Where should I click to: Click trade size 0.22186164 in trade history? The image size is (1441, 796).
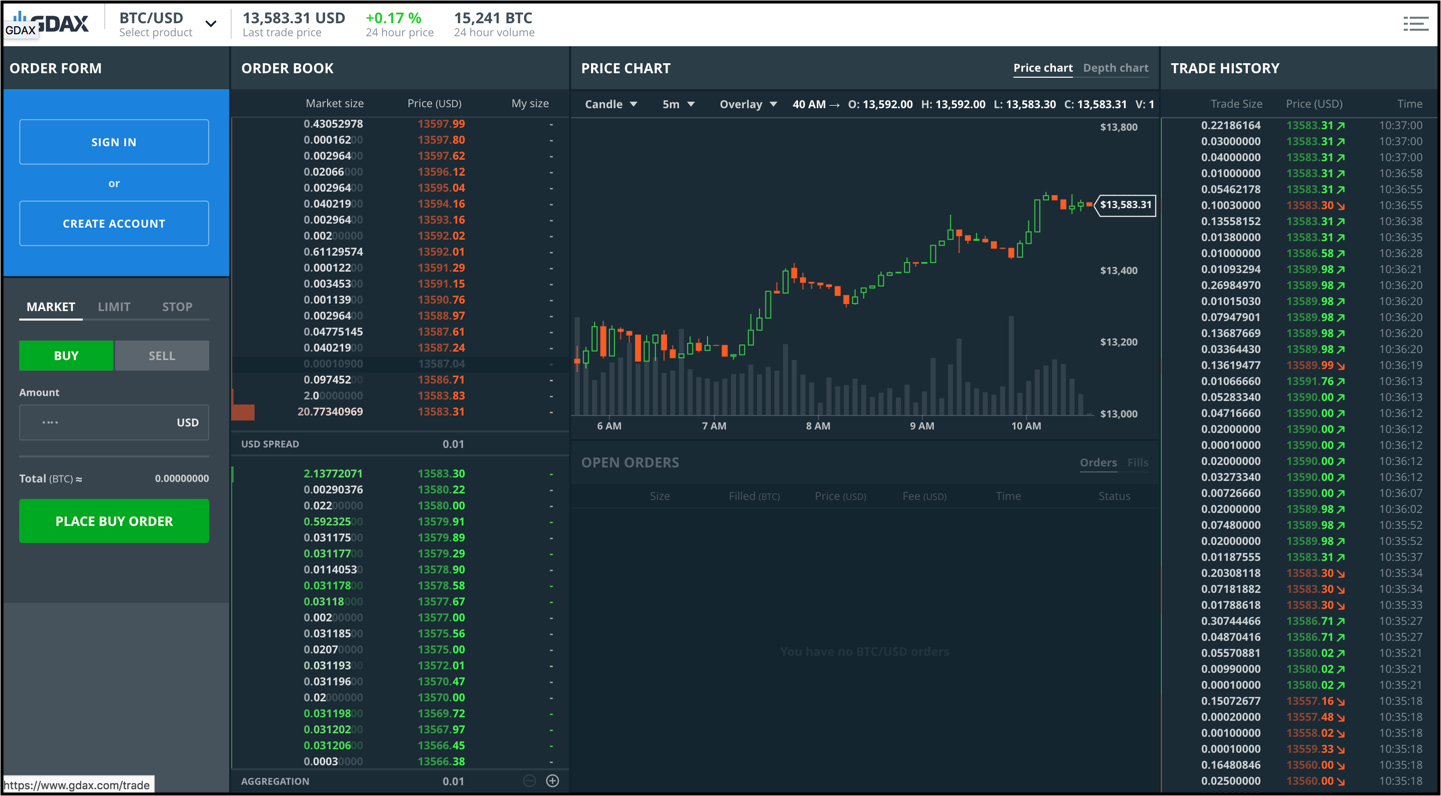pyautogui.click(x=1231, y=126)
